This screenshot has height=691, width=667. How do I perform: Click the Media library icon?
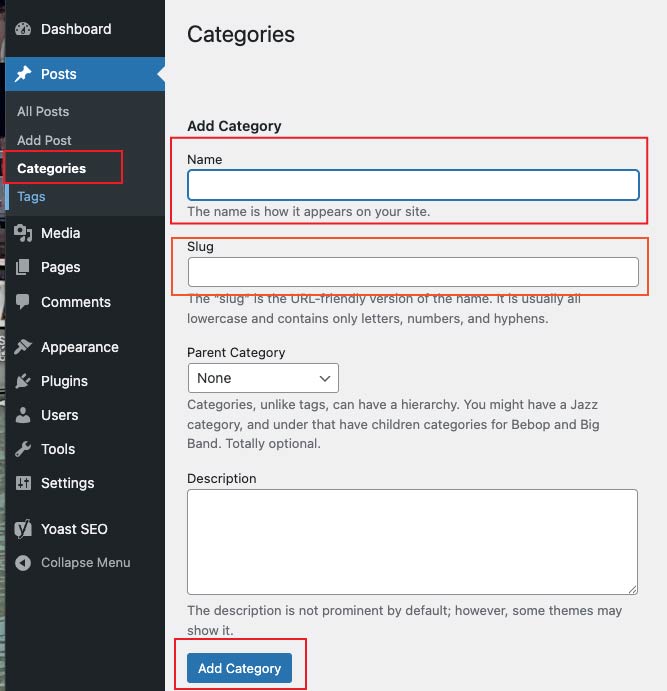(23, 233)
